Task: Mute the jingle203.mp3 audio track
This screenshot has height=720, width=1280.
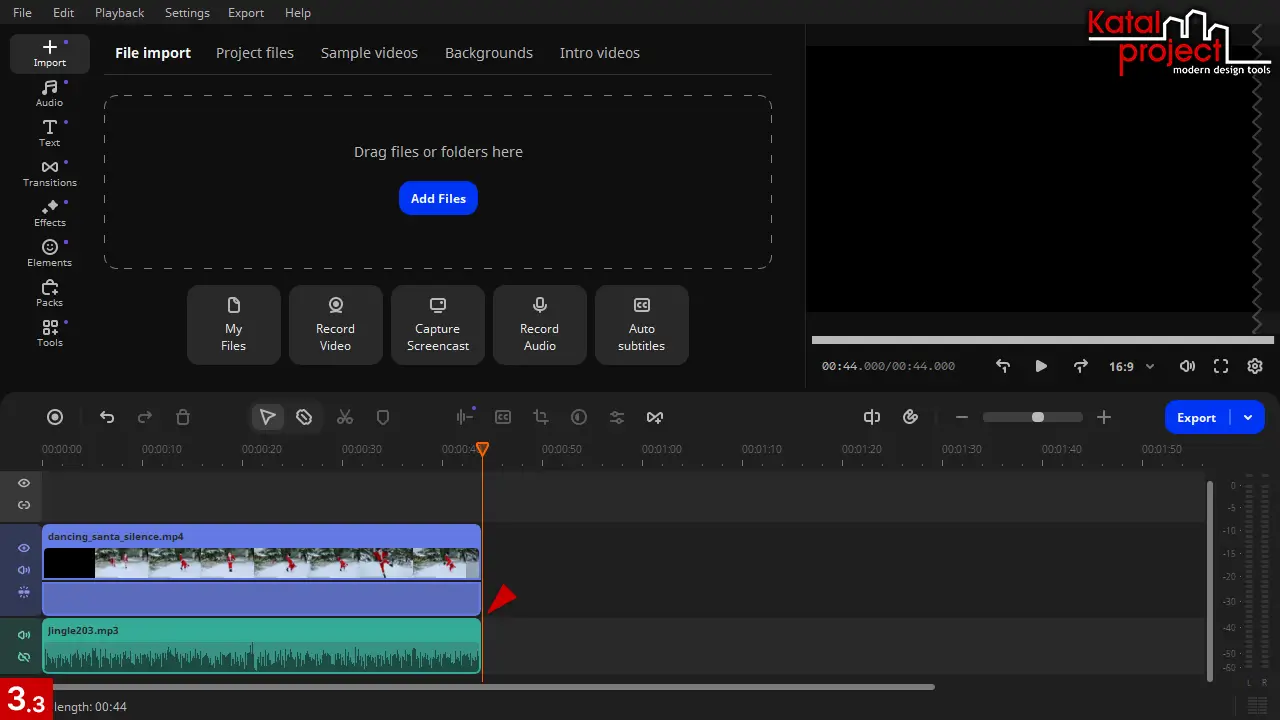Action: pos(24,635)
